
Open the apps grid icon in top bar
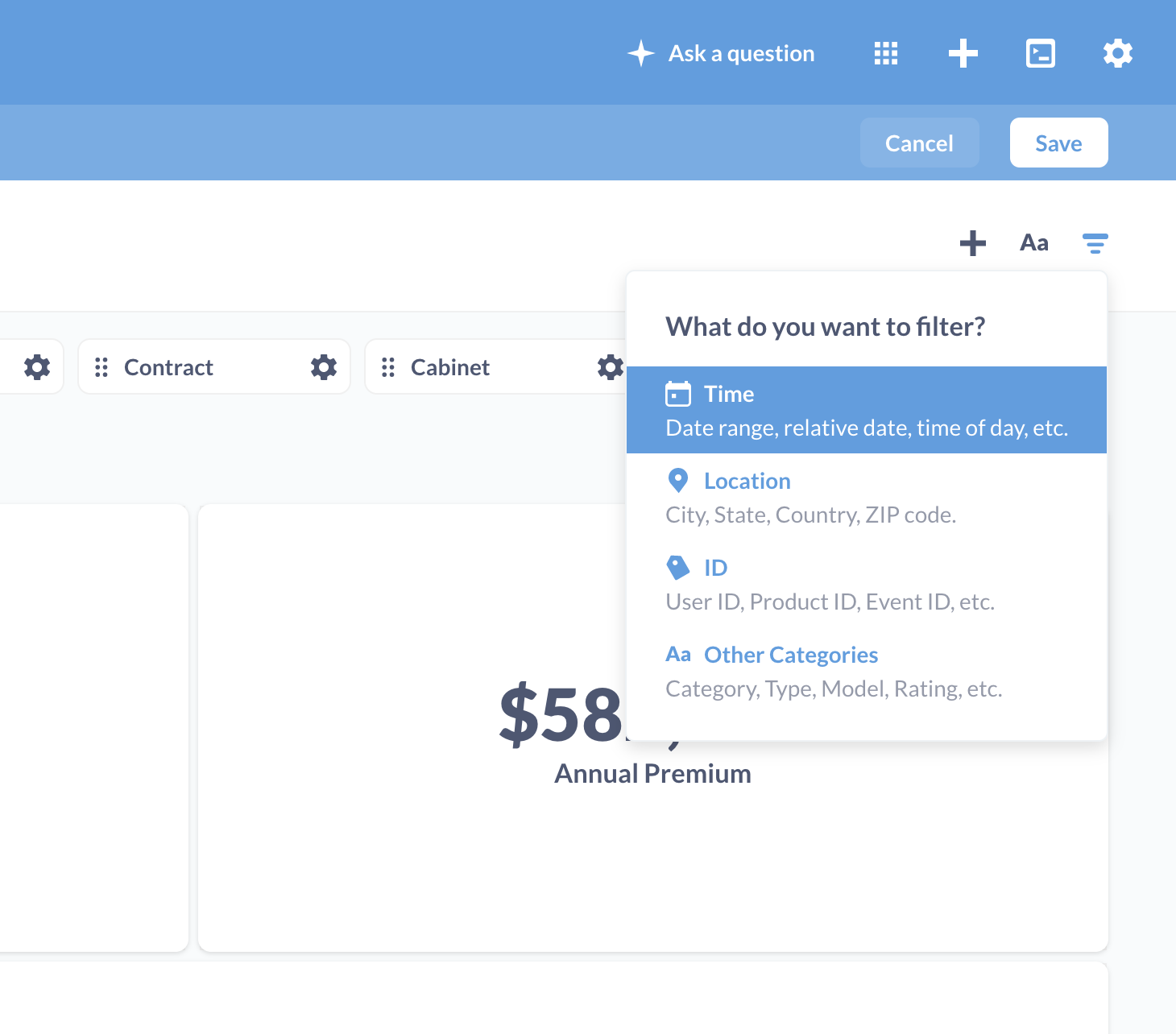coord(885,52)
